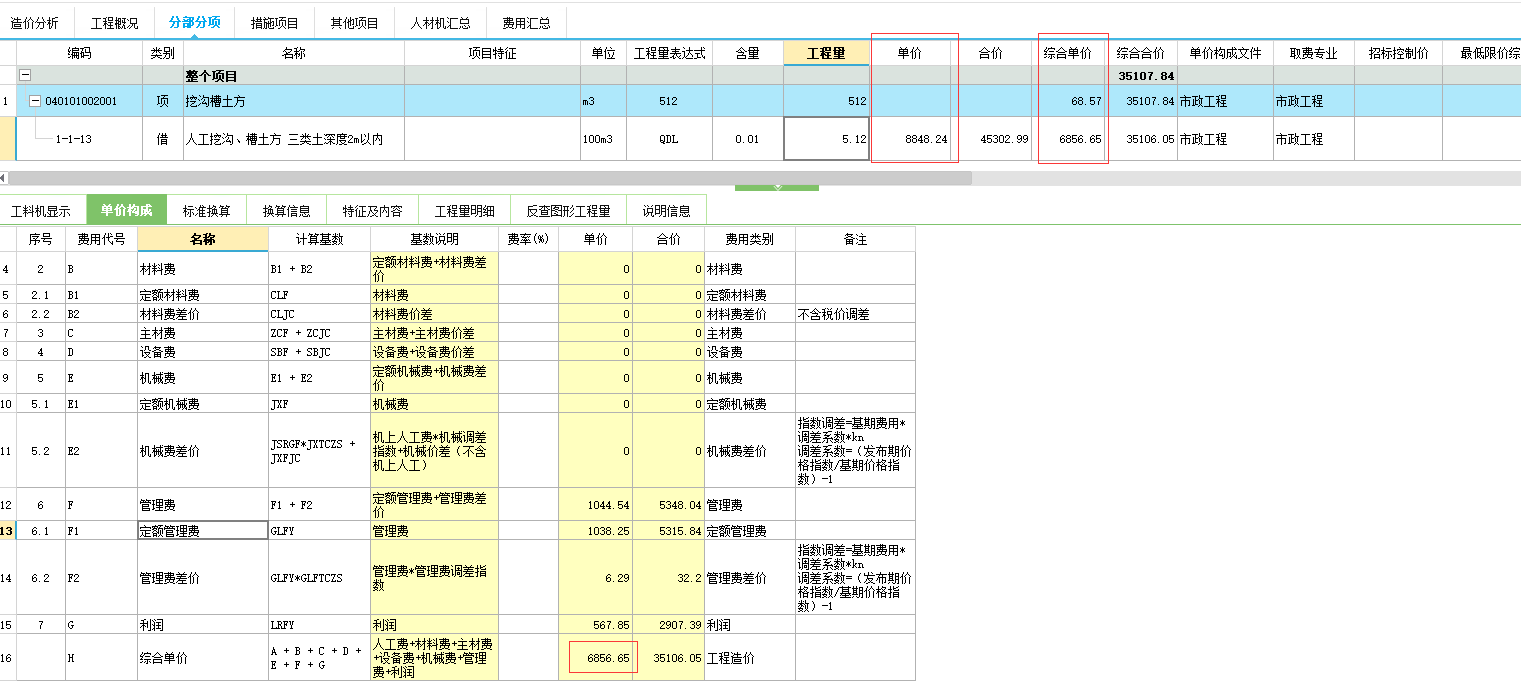Viewport: 1521px width, 686px height.
Task: Click the panel splitter collapse arrow
Action: click(777, 187)
